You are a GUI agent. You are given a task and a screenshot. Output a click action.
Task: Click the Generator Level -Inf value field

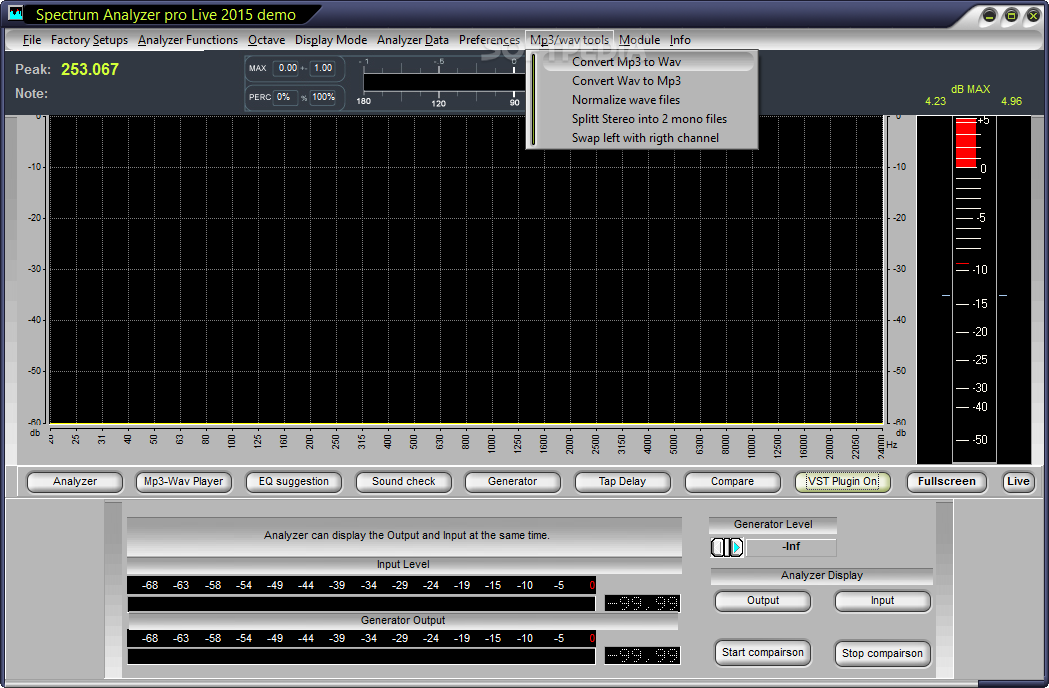click(791, 547)
